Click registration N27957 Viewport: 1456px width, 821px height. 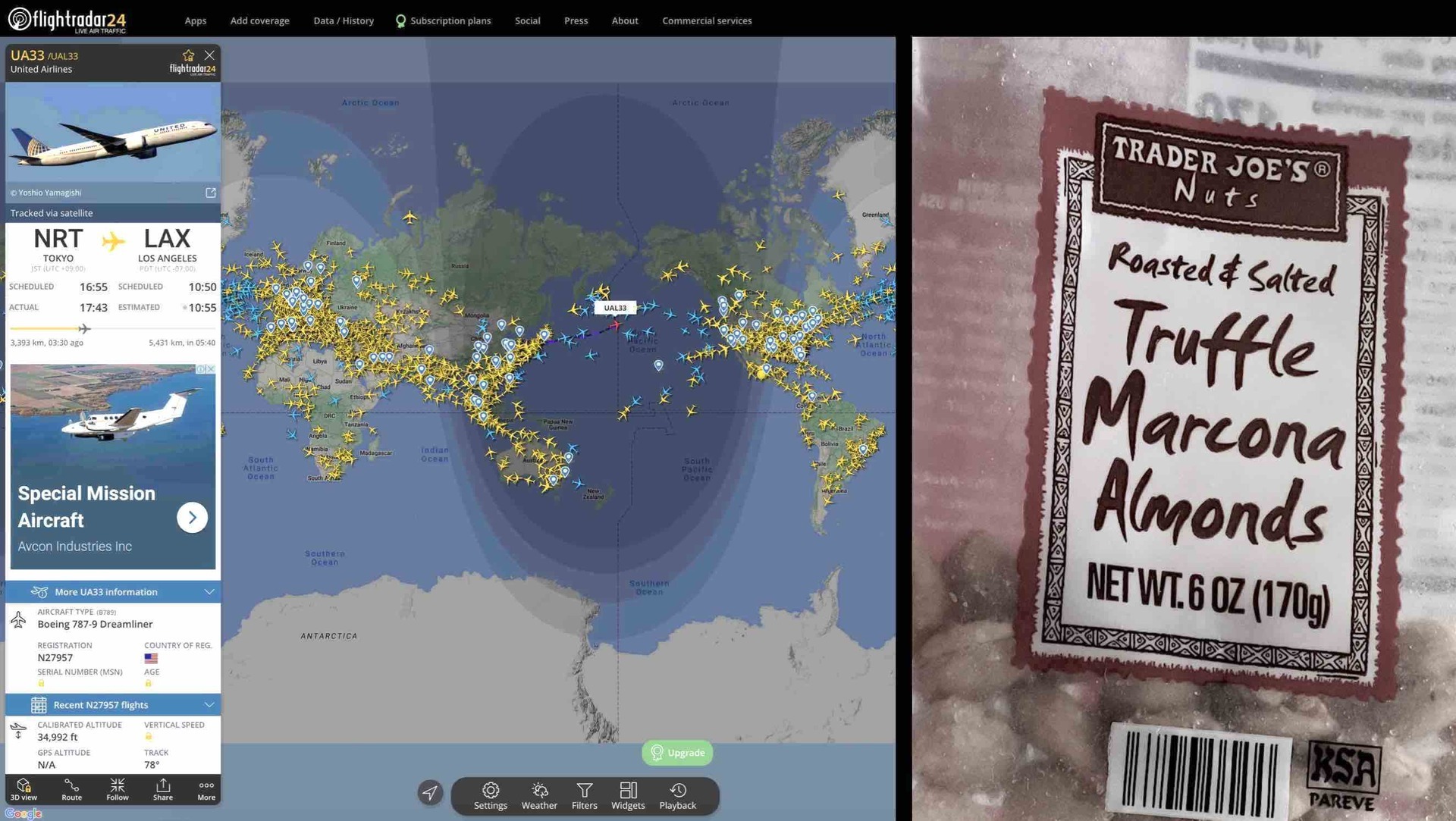coord(55,658)
